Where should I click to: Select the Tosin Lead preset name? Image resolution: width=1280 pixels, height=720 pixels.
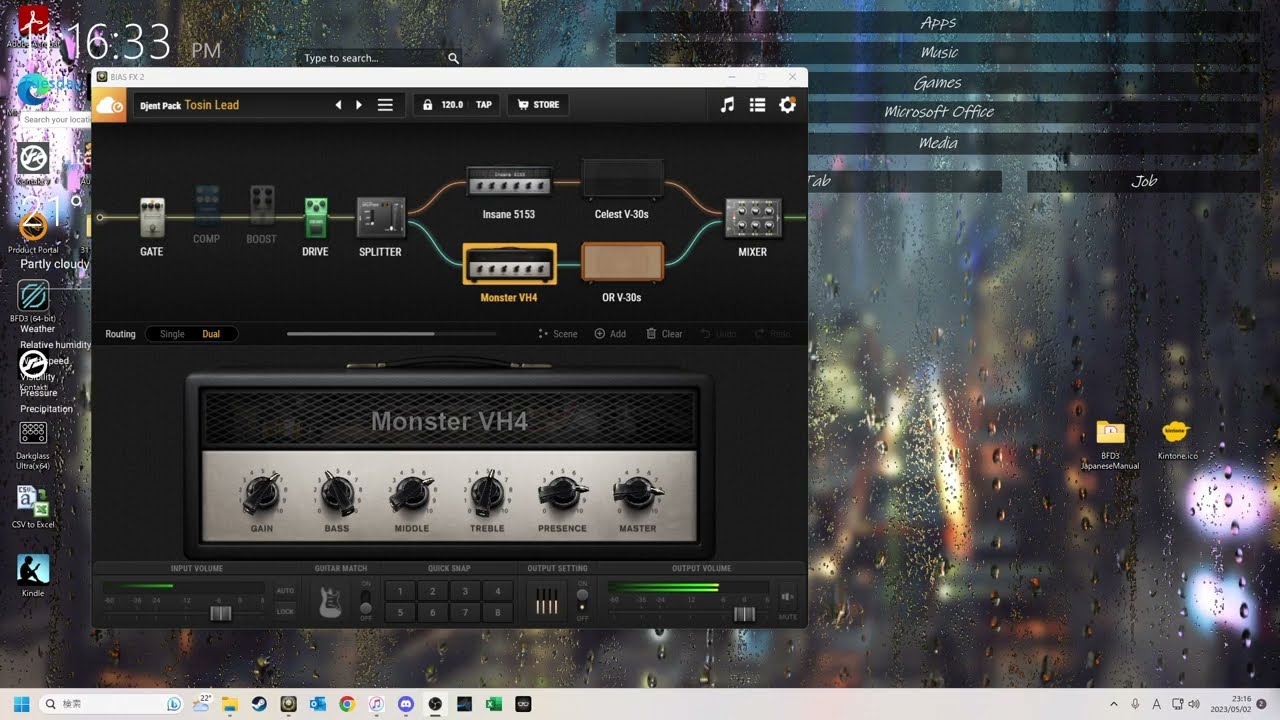[212, 105]
